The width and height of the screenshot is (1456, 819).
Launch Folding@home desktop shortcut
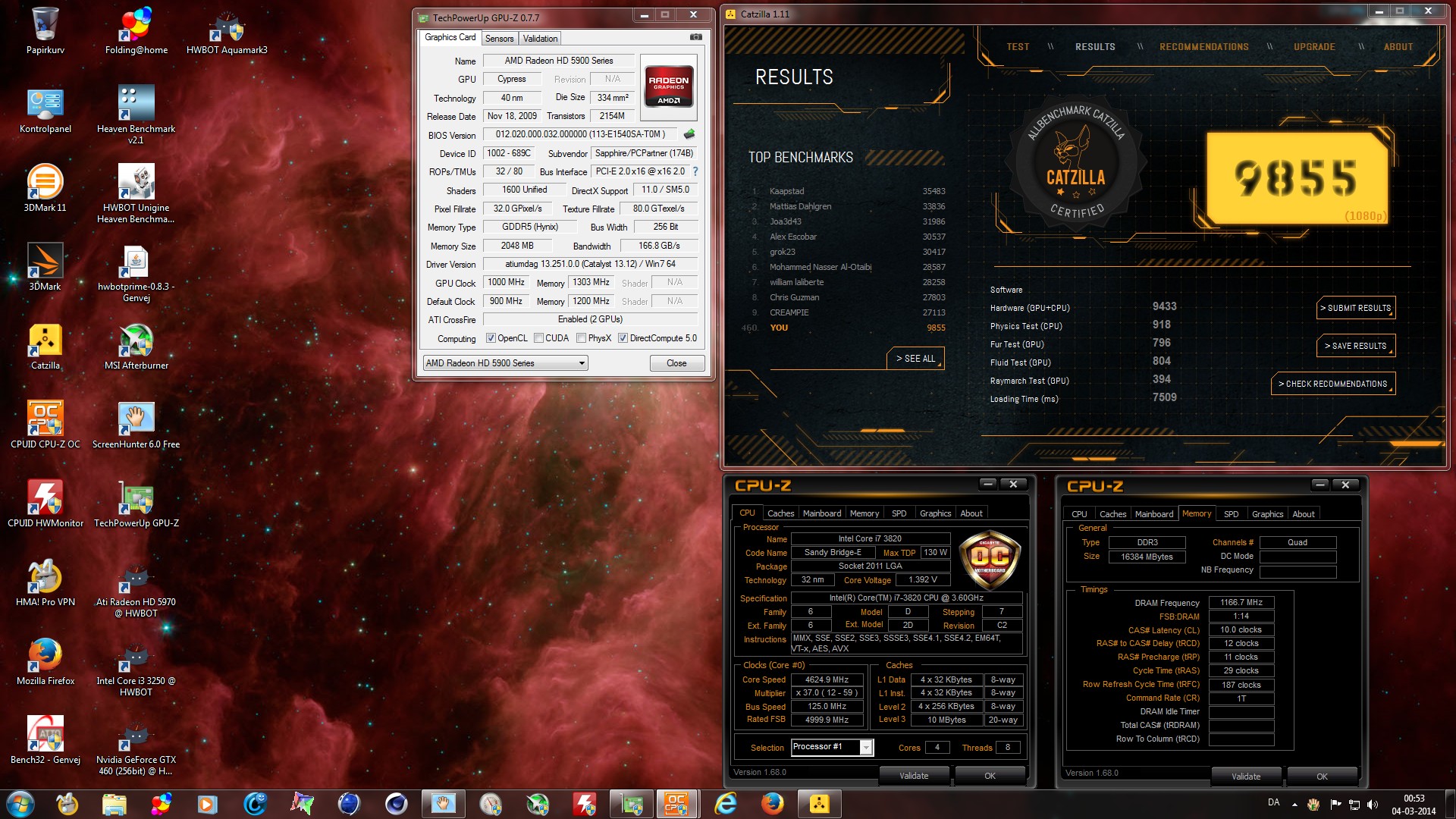[136, 30]
